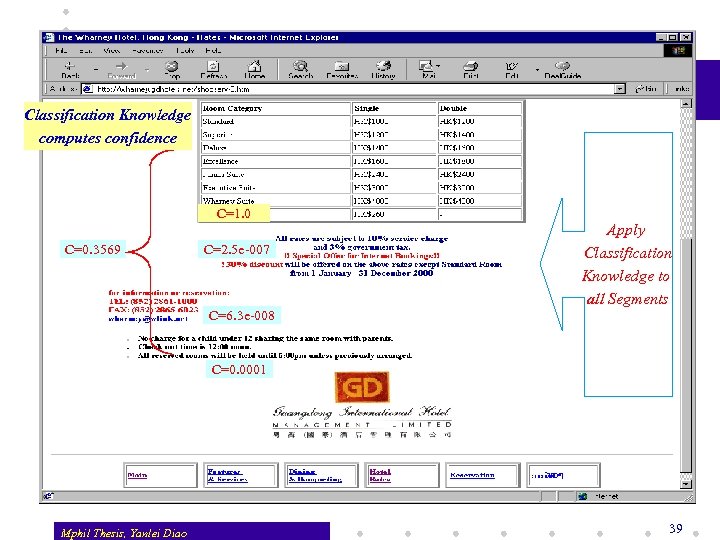Click the Edit page toolbar icon
Image resolution: width=720 pixels, height=540 pixels.
click(512, 70)
